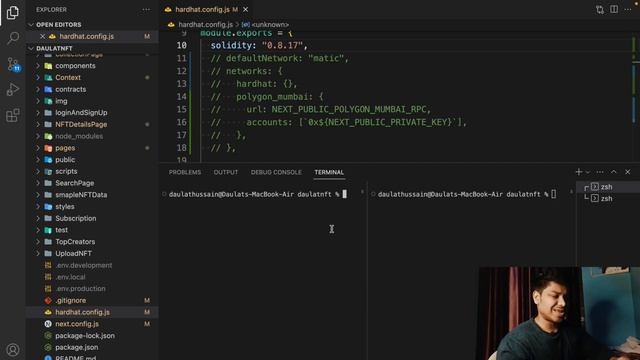Open Run and Debug view
The height and width of the screenshot is (360, 640).
[13, 89]
